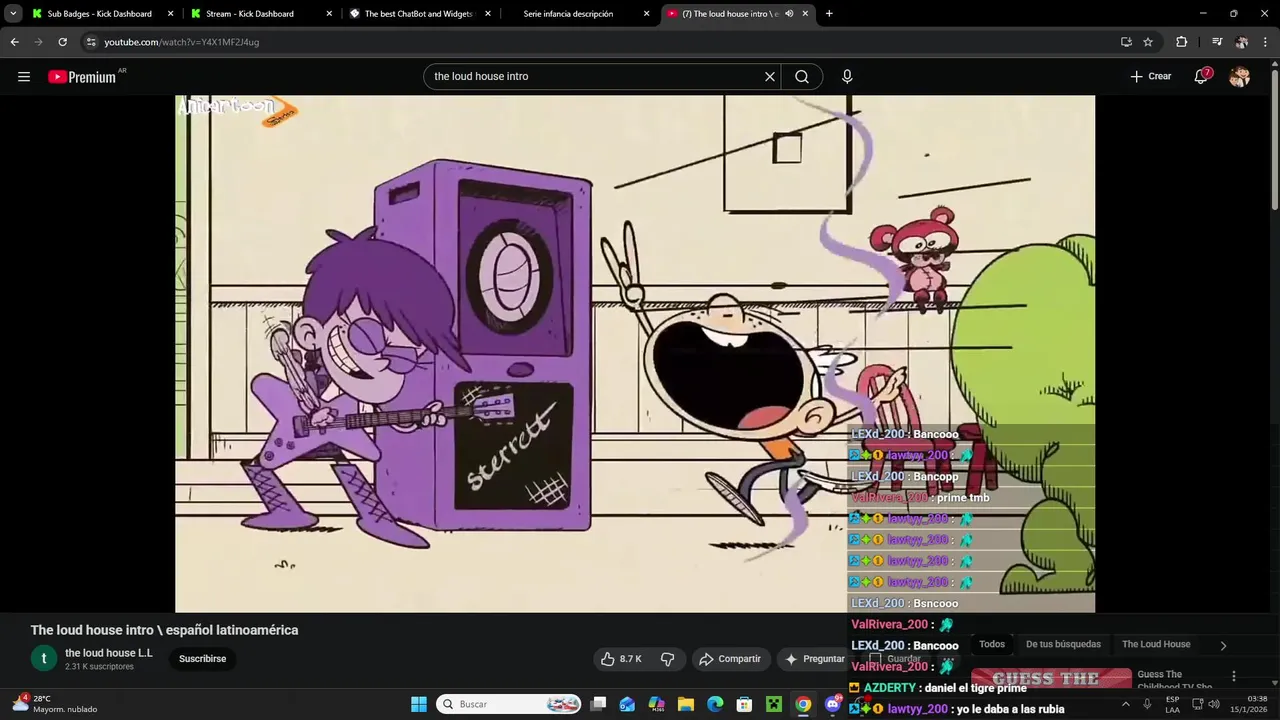Open YouTube notifications bell

tap(1201, 76)
